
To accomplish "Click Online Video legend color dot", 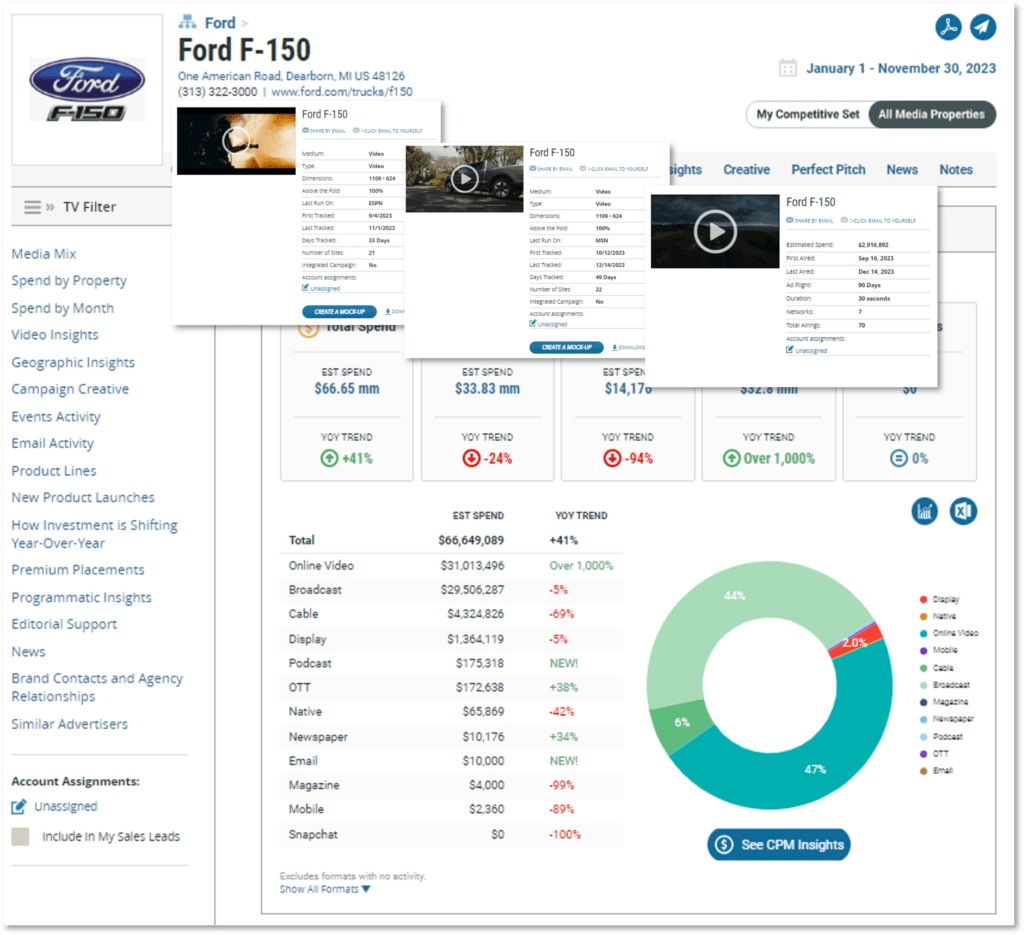I will [923, 633].
